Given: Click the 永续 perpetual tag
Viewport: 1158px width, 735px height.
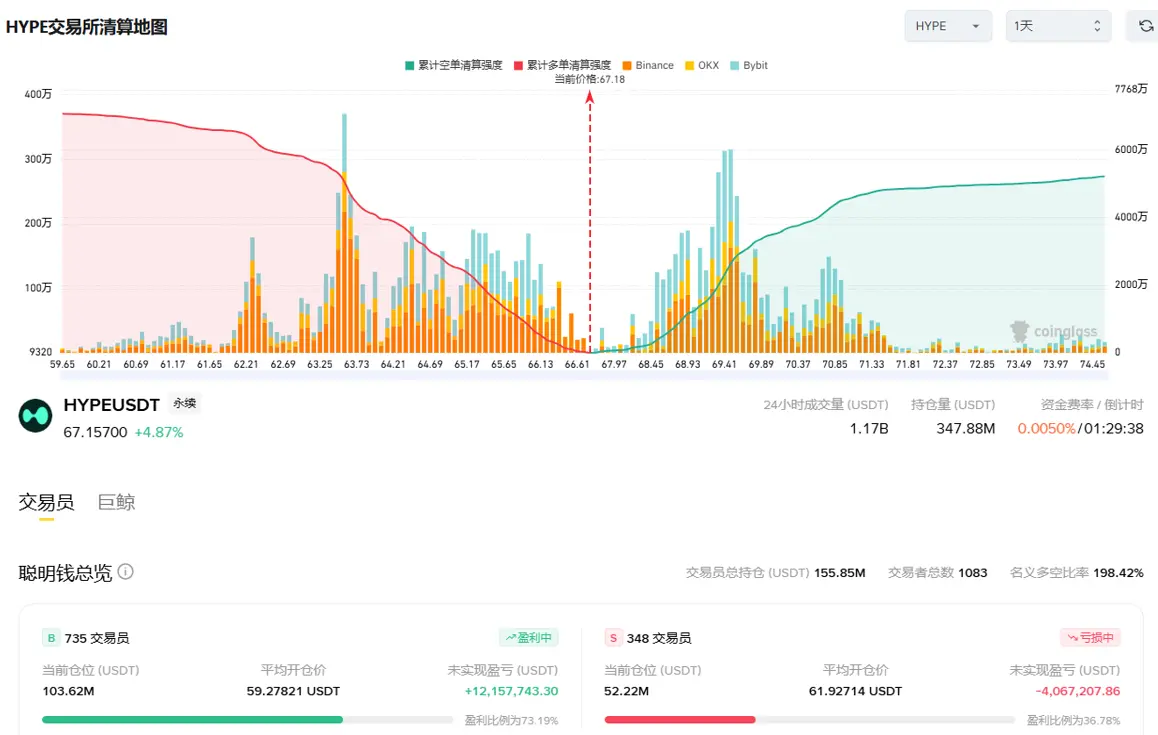Looking at the screenshot, I should [185, 403].
